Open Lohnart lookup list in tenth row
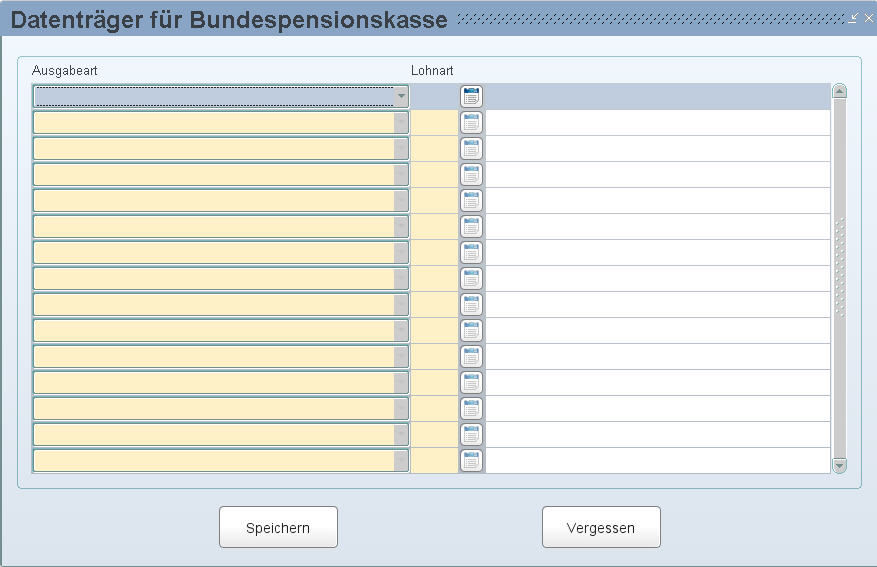 pos(471,330)
